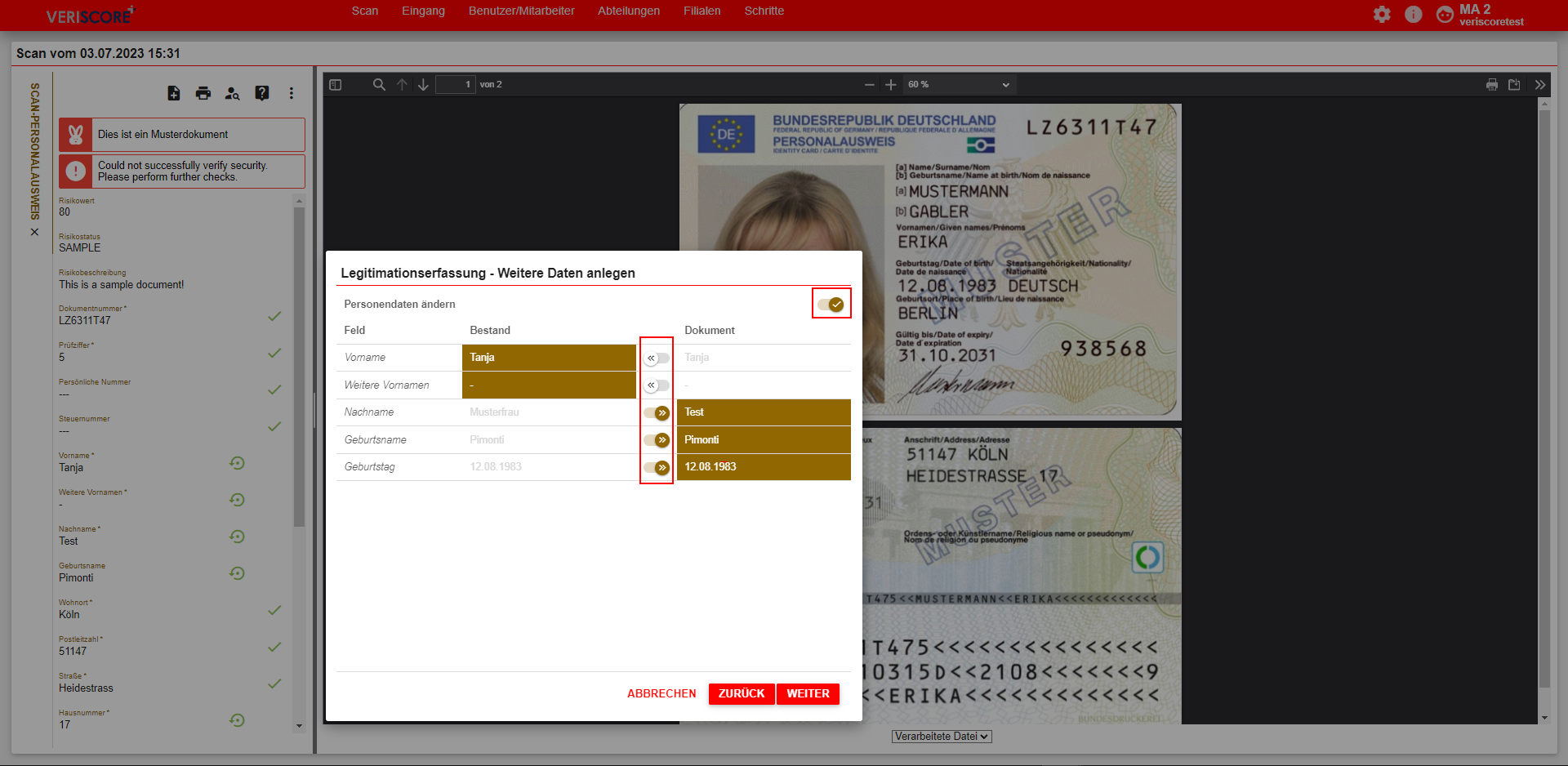Zoom out with the minus icon
The height and width of the screenshot is (766, 1568).
pyautogui.click(x=870, y=84)
